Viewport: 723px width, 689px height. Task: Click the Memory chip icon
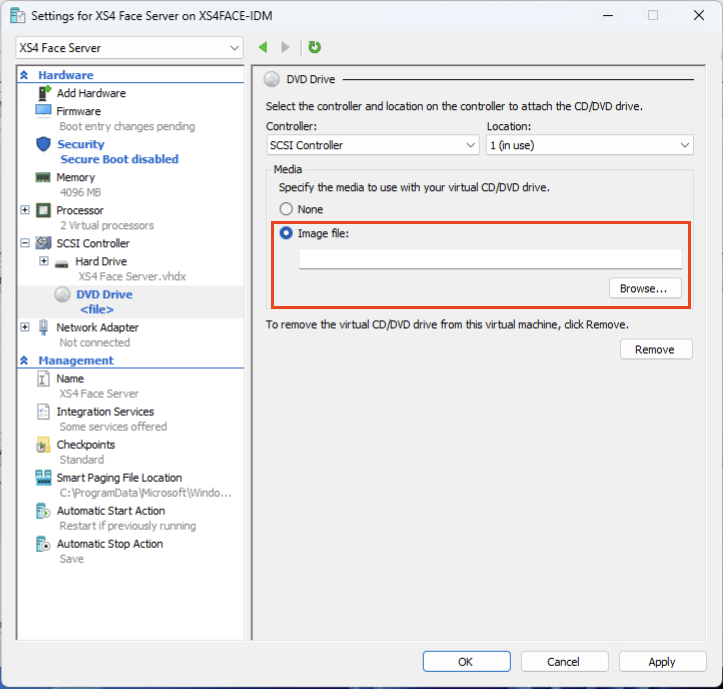(43, 178)
